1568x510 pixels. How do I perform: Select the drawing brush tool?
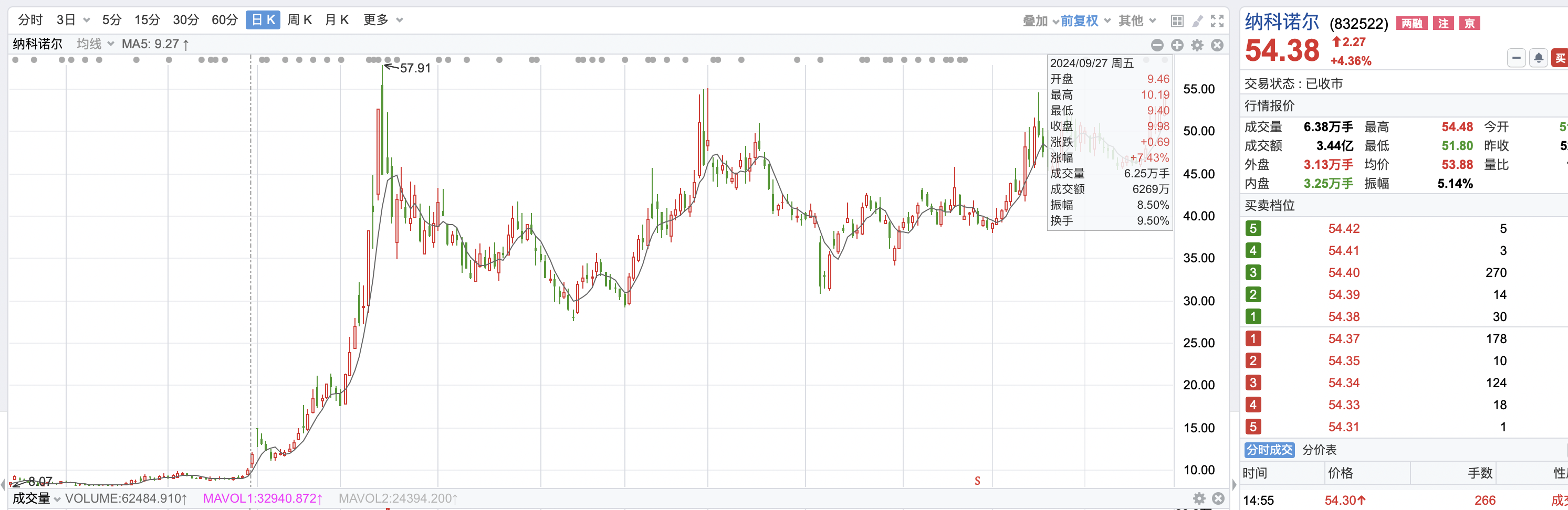(x=1197, y=20)
